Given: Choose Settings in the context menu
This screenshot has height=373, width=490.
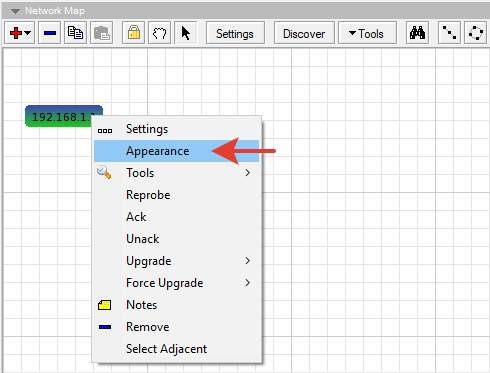Looking at the screenshot, I should coord(177,129).
